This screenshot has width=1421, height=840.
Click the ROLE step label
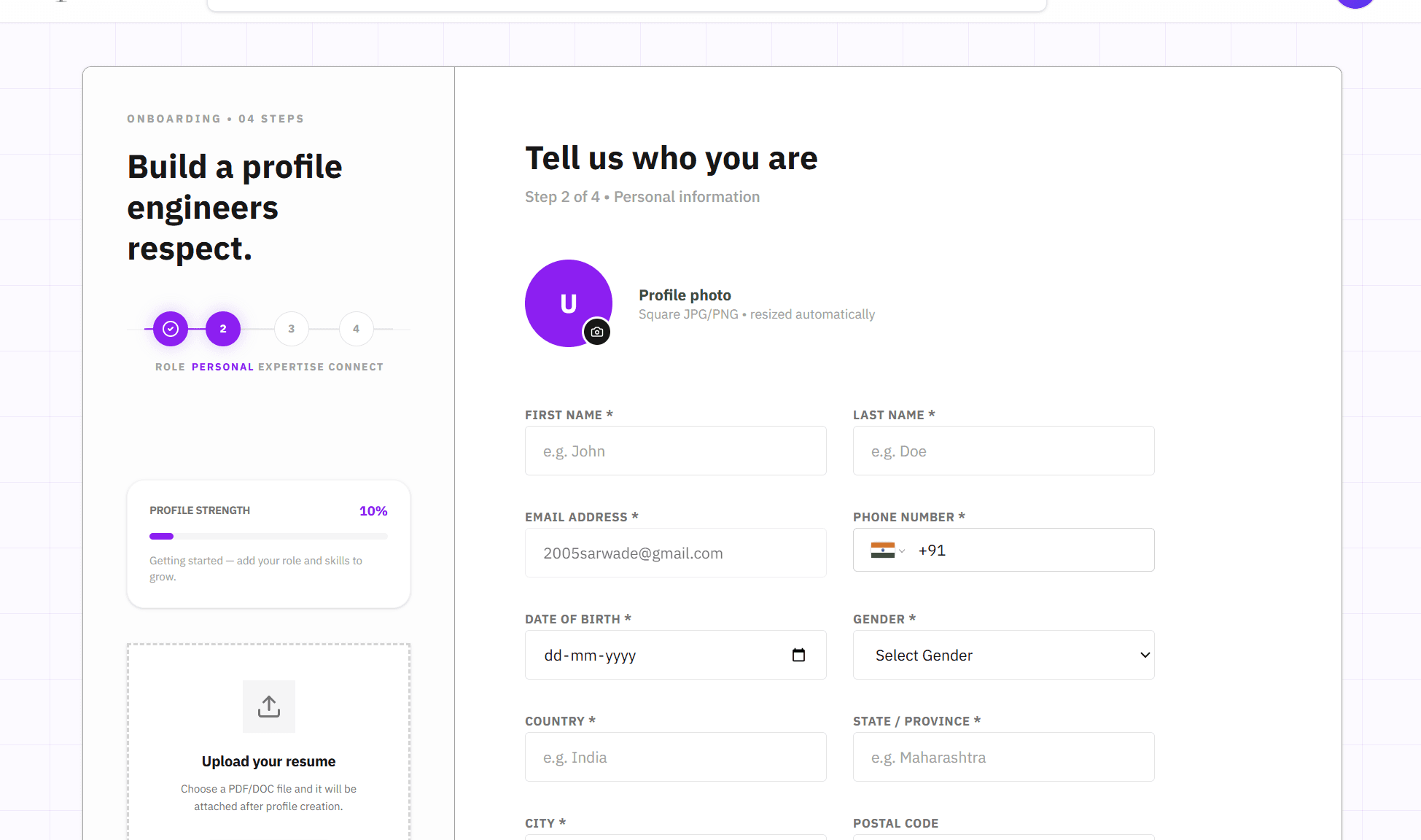coord(171,367)
